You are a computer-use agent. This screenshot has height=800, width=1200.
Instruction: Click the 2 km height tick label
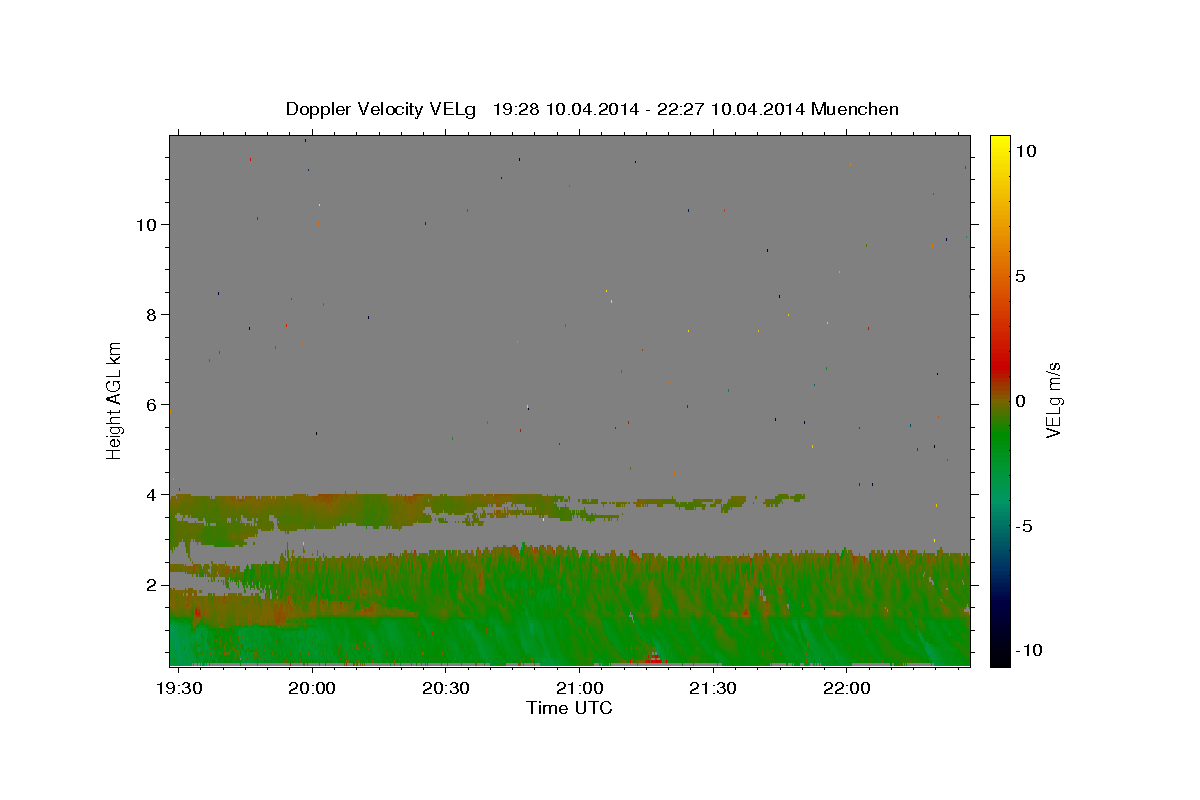point(150,584)
